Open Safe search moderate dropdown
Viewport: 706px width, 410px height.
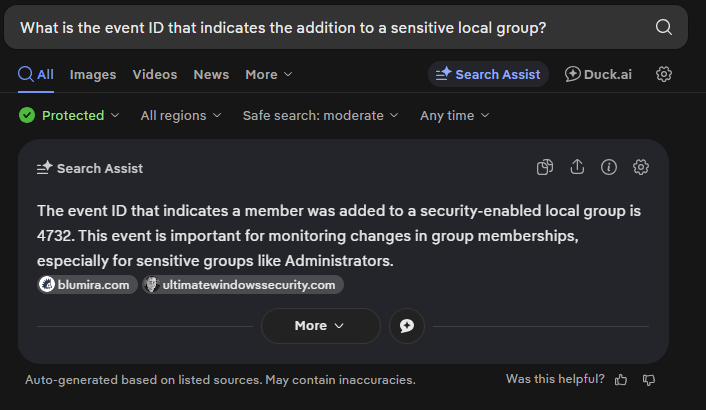320,115
